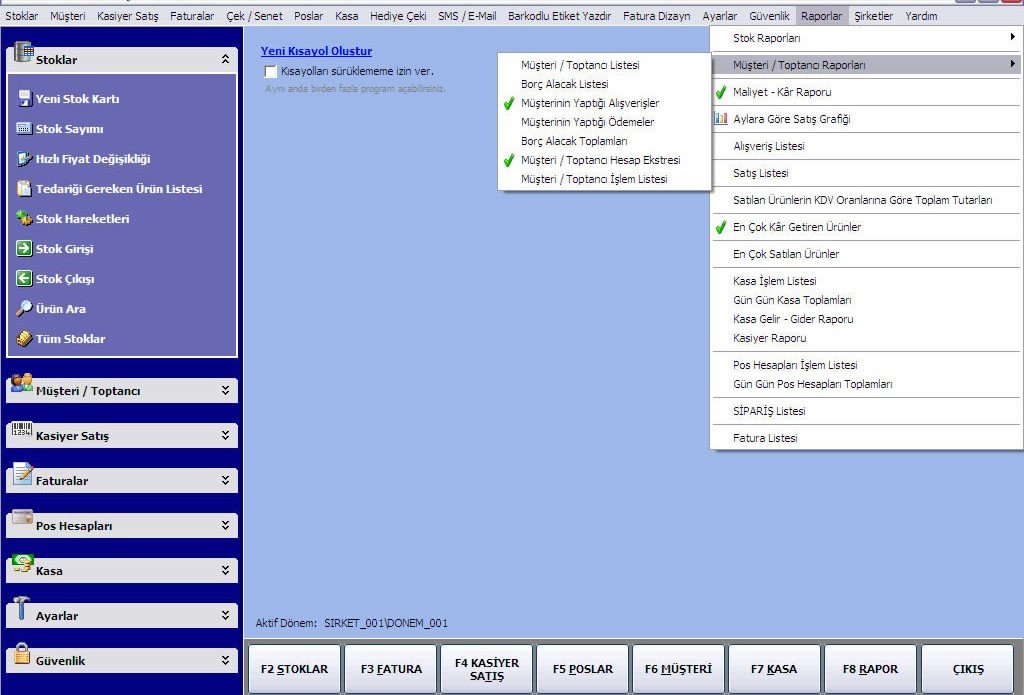Click the Hızlı Fiyat Değişikliği icon
The image size is (1024, 695).
[x=25, y=159]
